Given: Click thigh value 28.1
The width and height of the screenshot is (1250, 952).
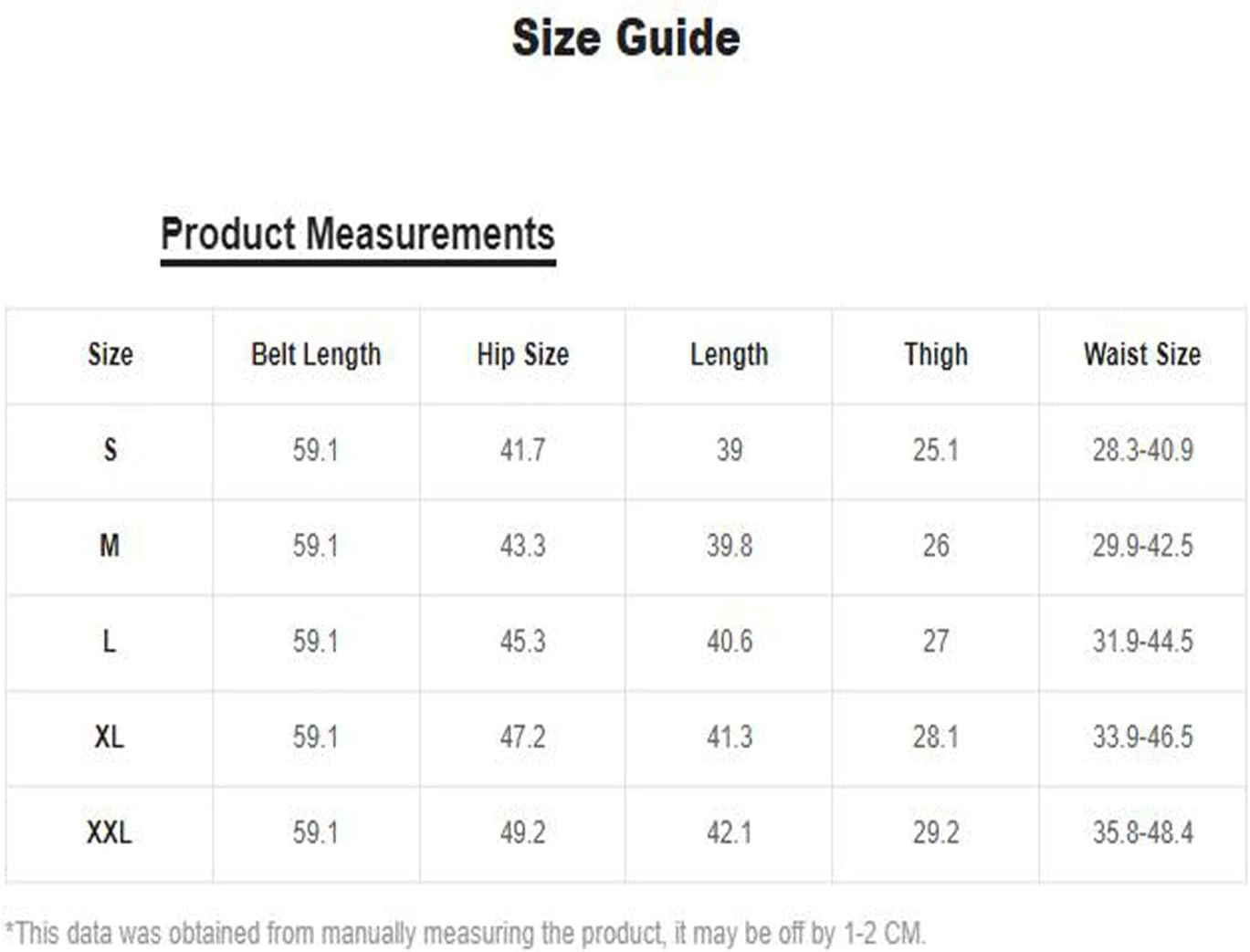Looking at the screenshot, I should (936, 737).
